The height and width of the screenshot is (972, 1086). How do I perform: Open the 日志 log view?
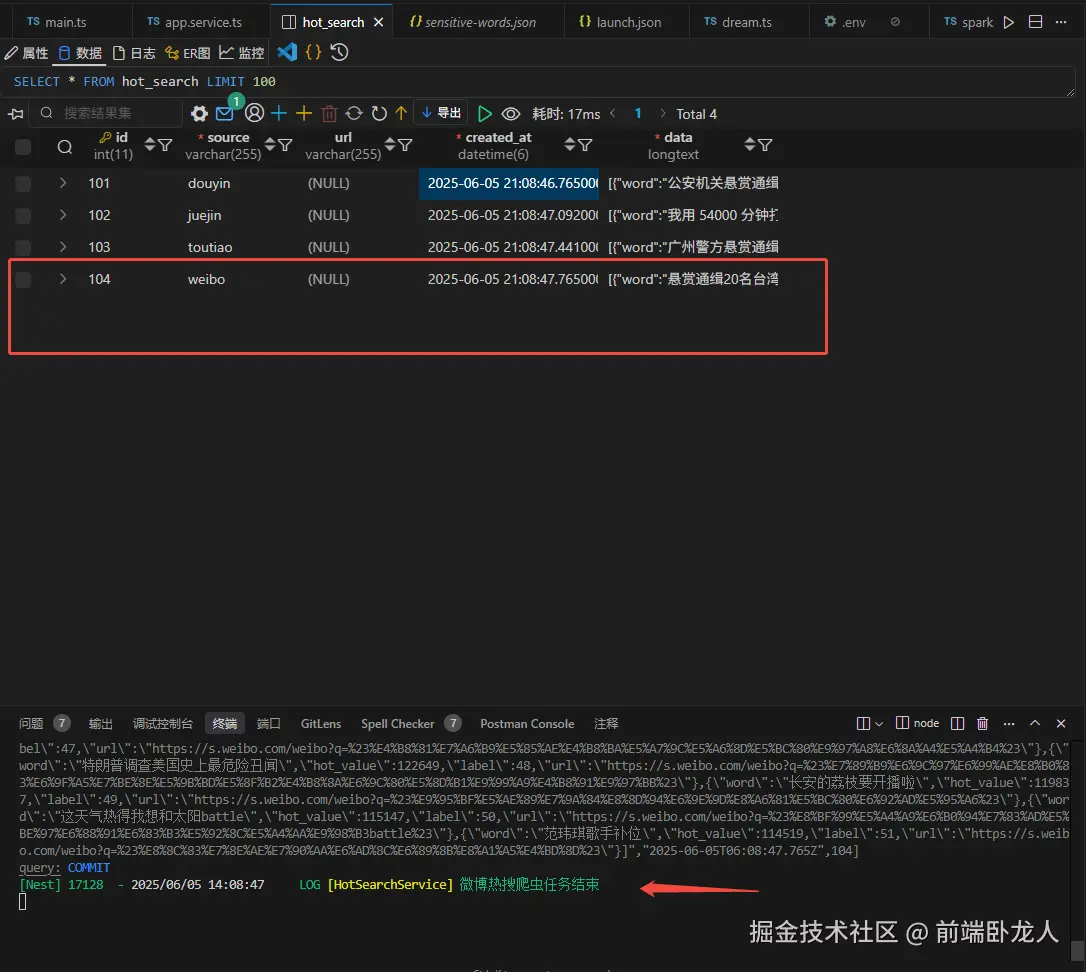pyautogui.click(x=134, y=53)
